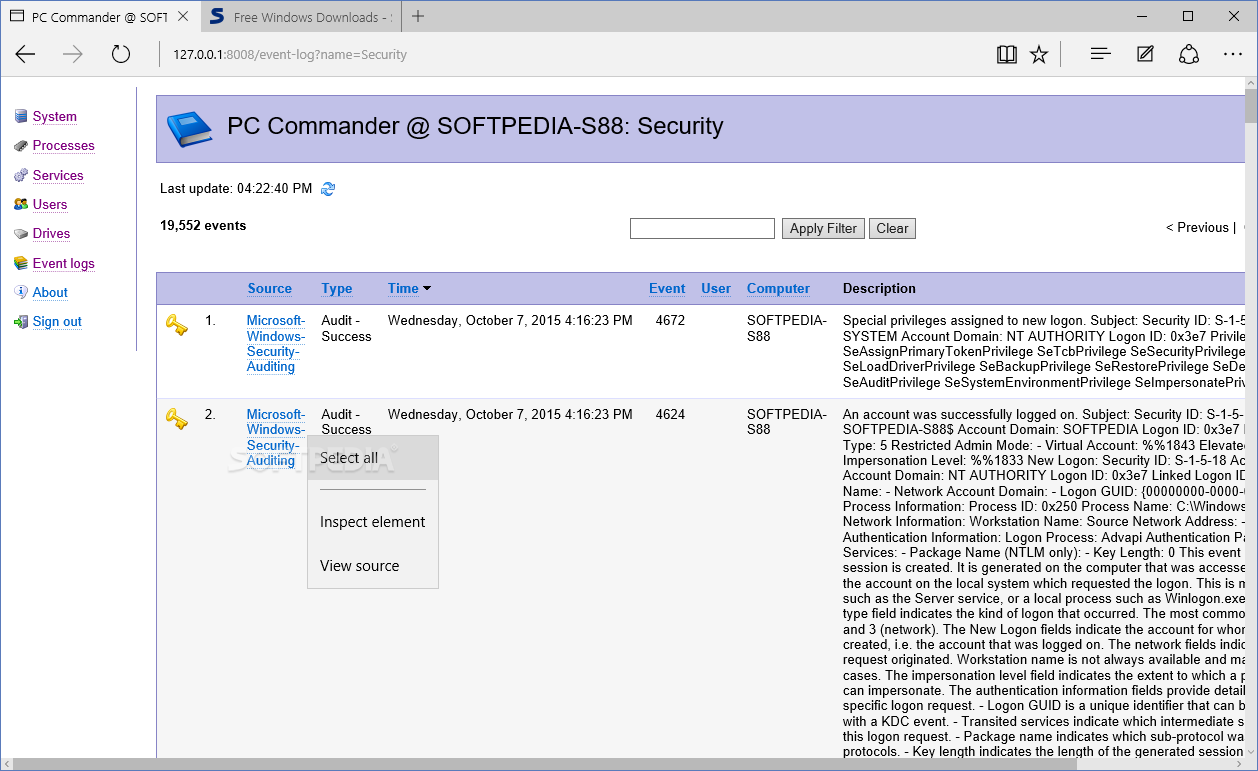This screenshot has width=1258, height=771.
Task: Click the System sidebar icon
Action: [x=21, y=117]
